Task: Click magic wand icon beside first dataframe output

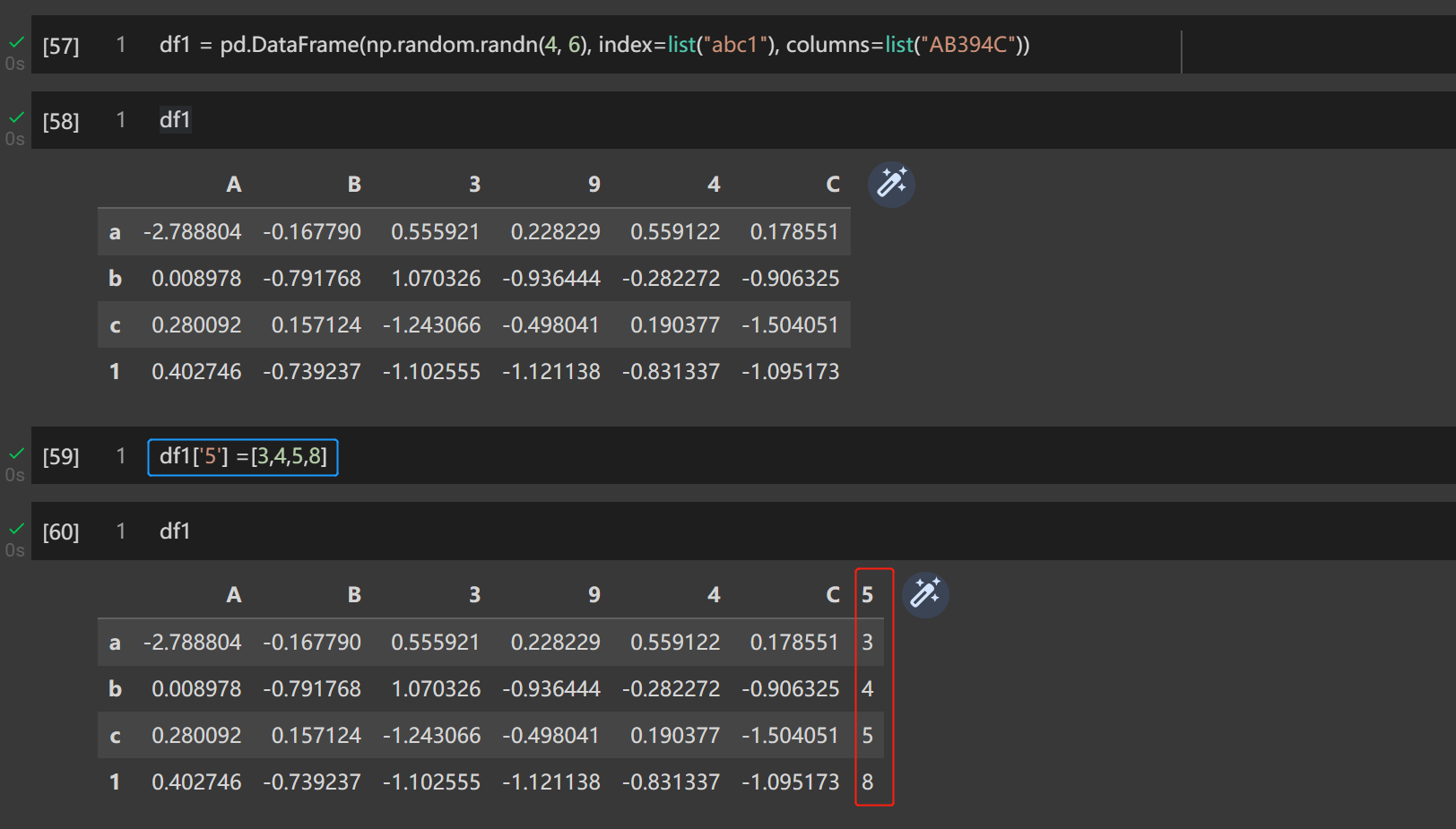Action: [x=891, y=184]
